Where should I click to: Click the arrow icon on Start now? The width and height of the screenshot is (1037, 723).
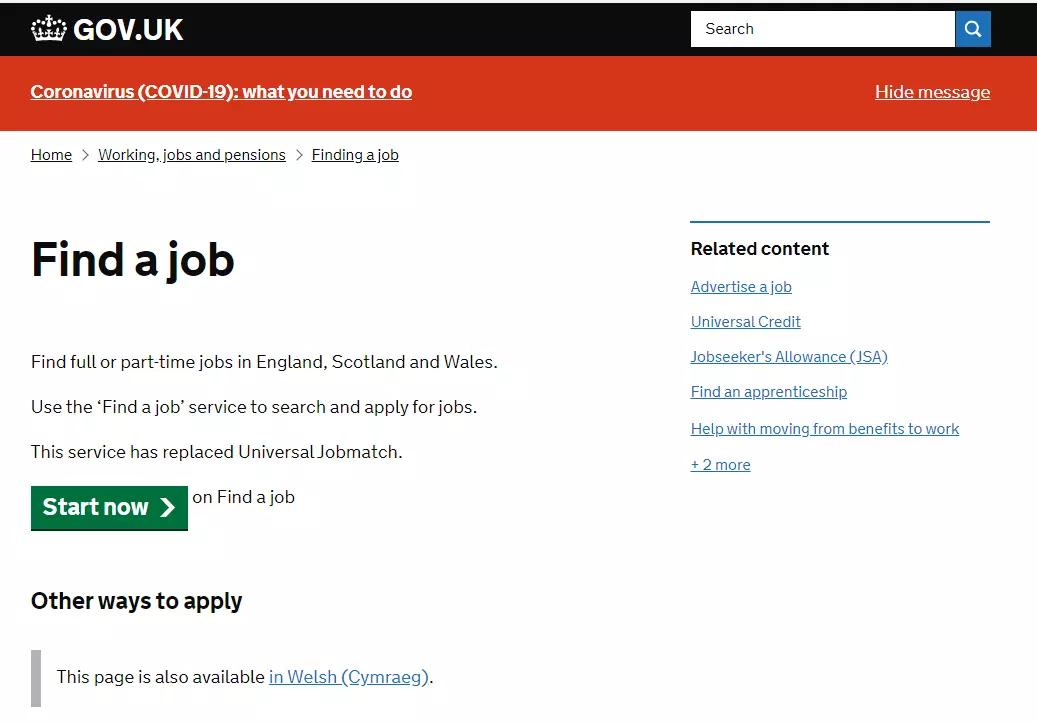pos(167,507)
